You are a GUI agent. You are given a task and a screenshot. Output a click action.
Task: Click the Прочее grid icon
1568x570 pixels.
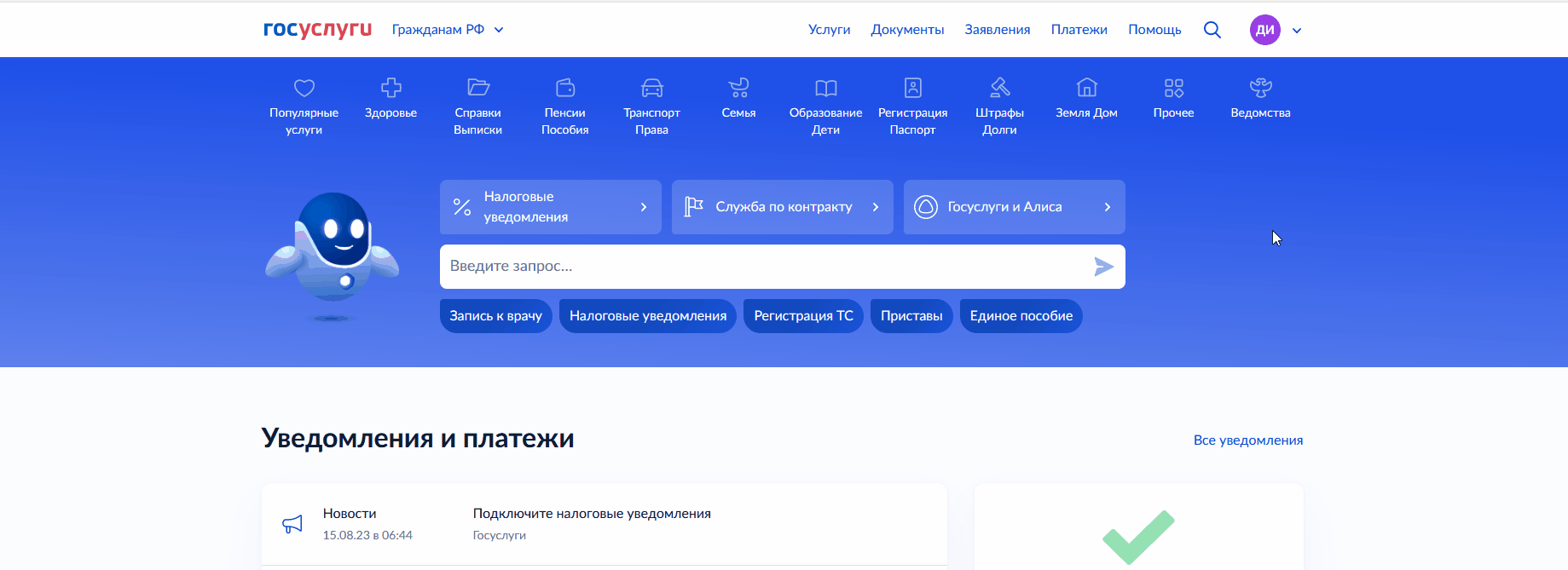click(x=1173, y=88)
